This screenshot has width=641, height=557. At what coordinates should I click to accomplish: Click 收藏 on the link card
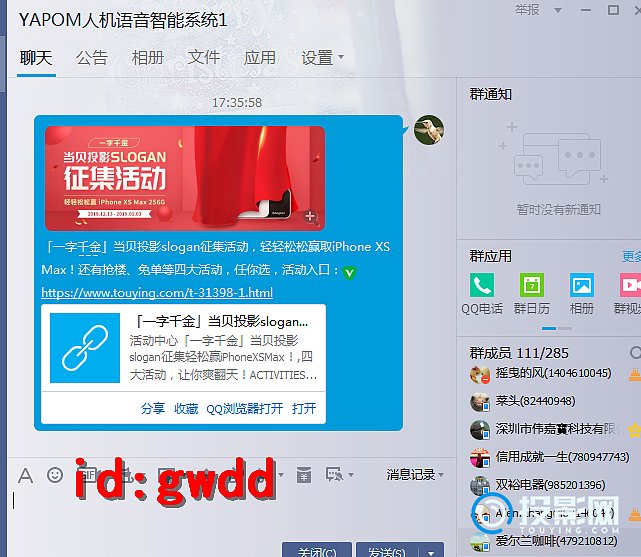pyautogui.click(x=186, y=408)
